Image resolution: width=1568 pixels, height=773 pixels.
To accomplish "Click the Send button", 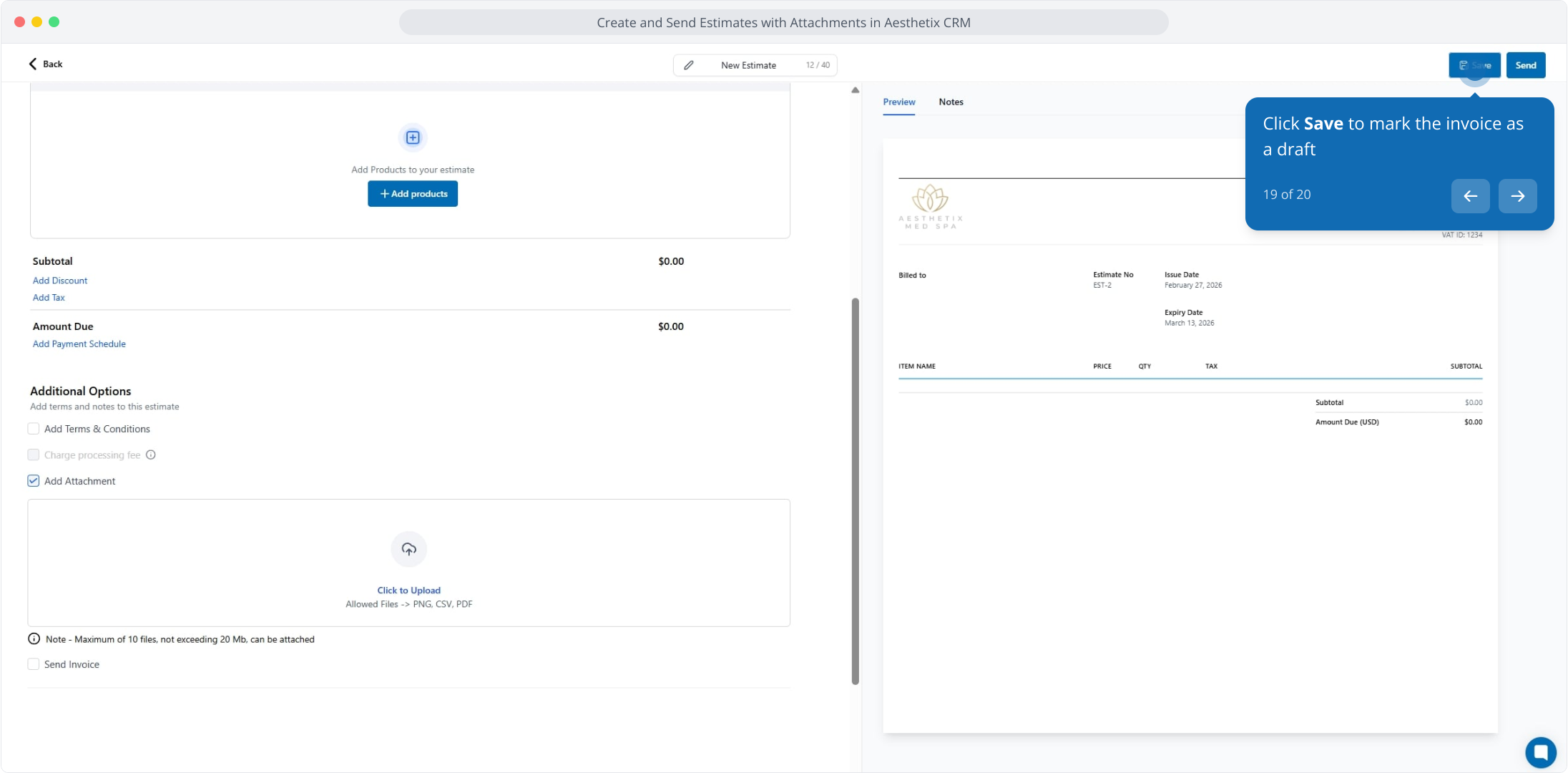I will [x=1525, y=65].
